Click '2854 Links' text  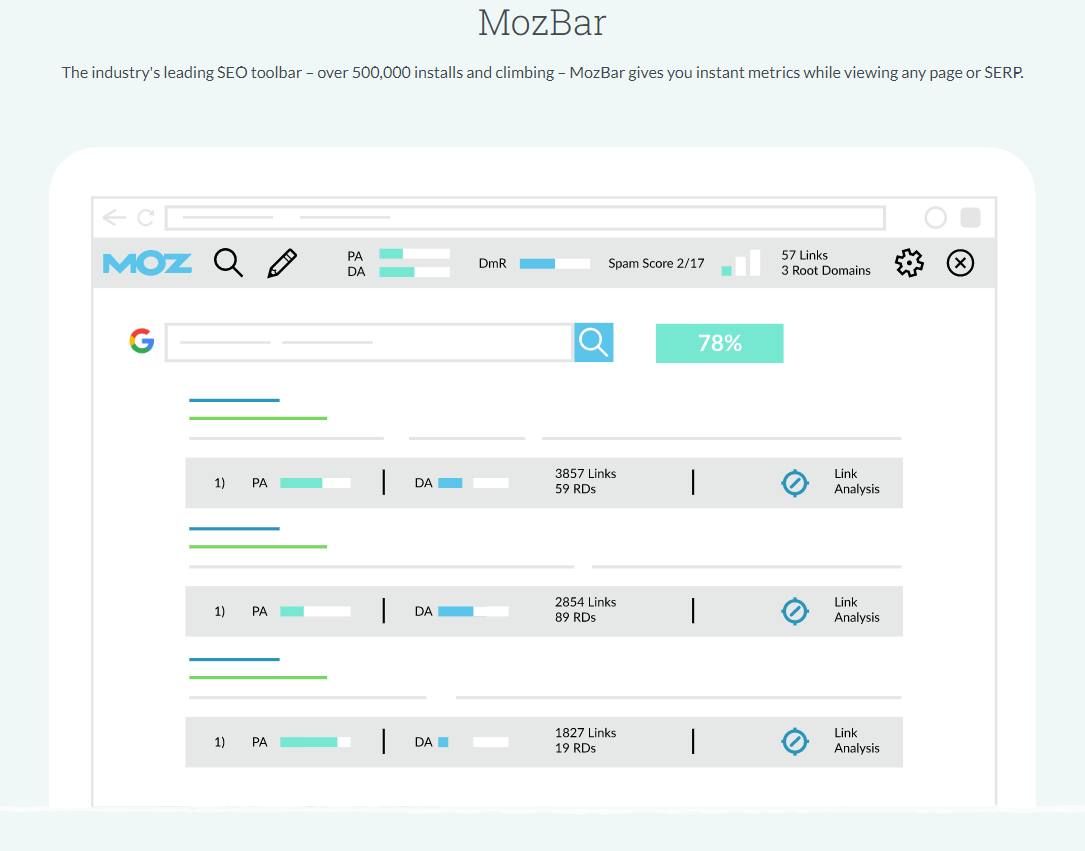(x=585, y=603)
